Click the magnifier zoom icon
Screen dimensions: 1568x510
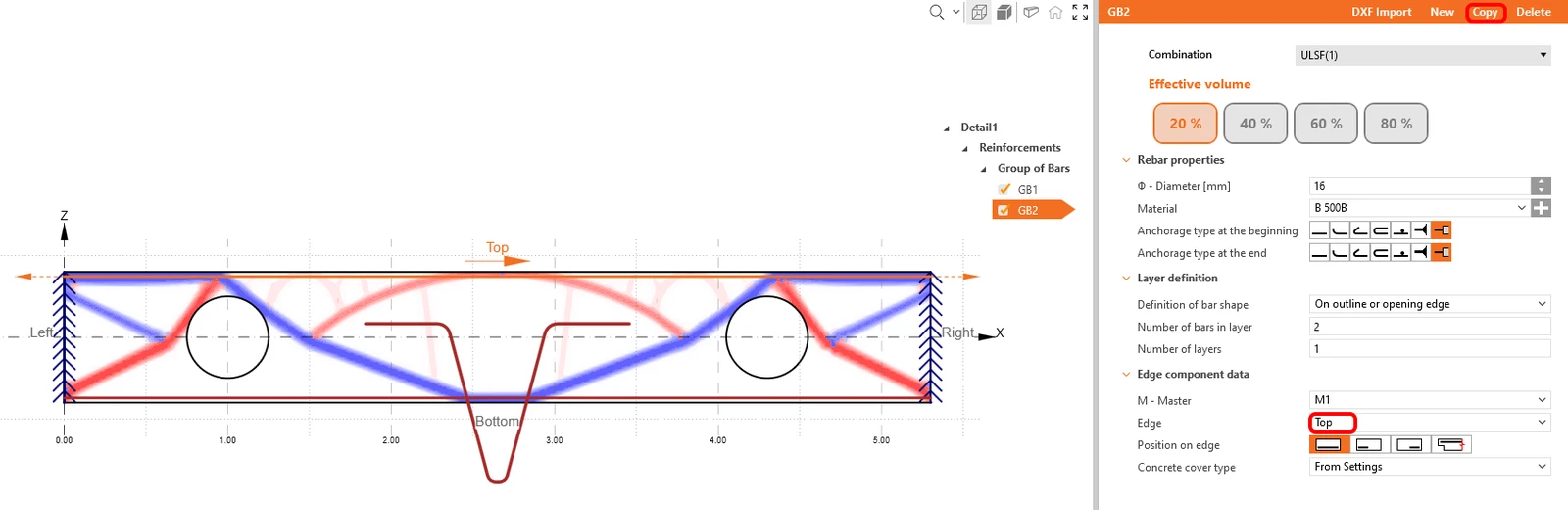[x=937, y=12]
